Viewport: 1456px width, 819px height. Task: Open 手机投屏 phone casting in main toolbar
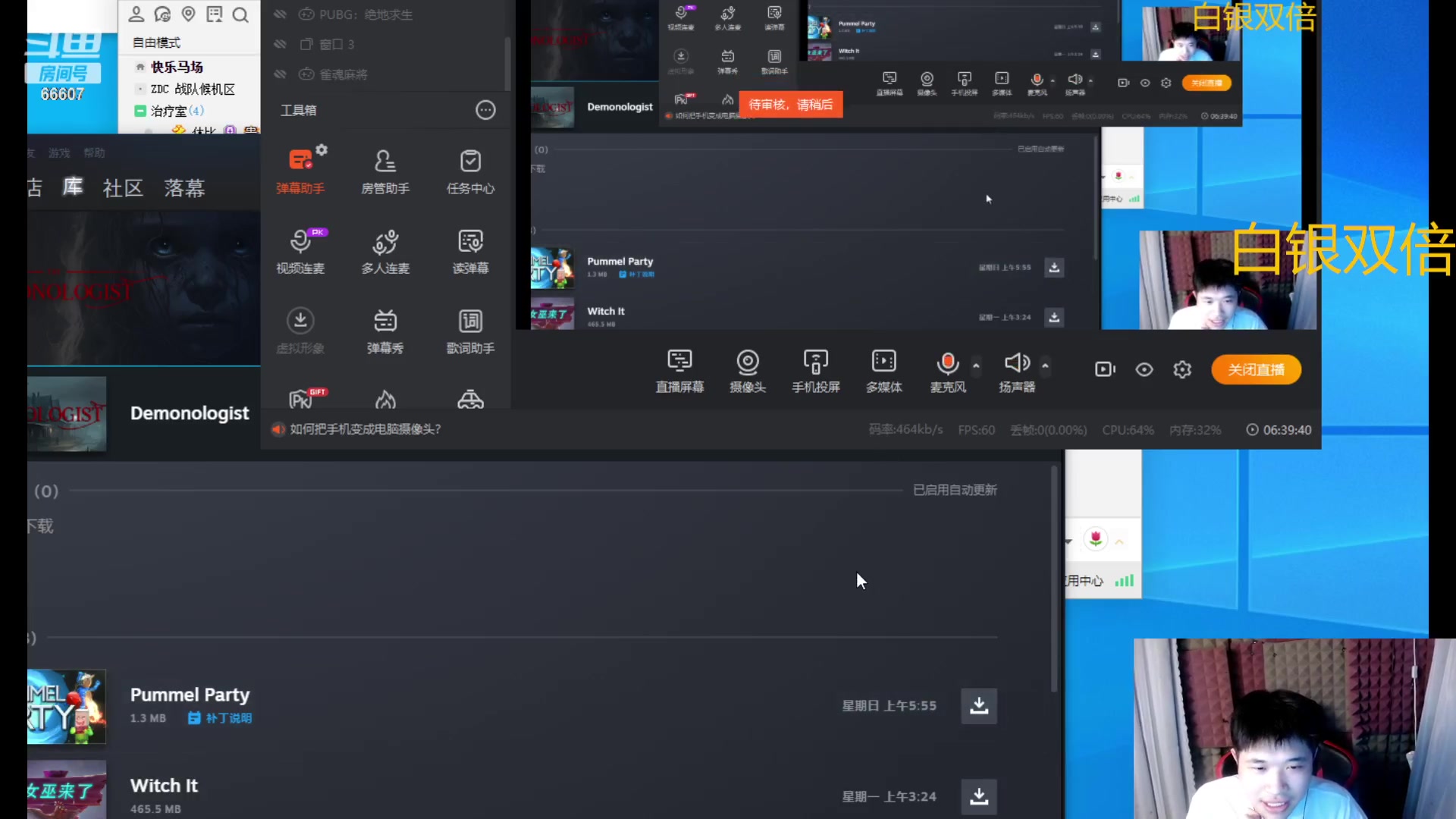click(816, 371)
